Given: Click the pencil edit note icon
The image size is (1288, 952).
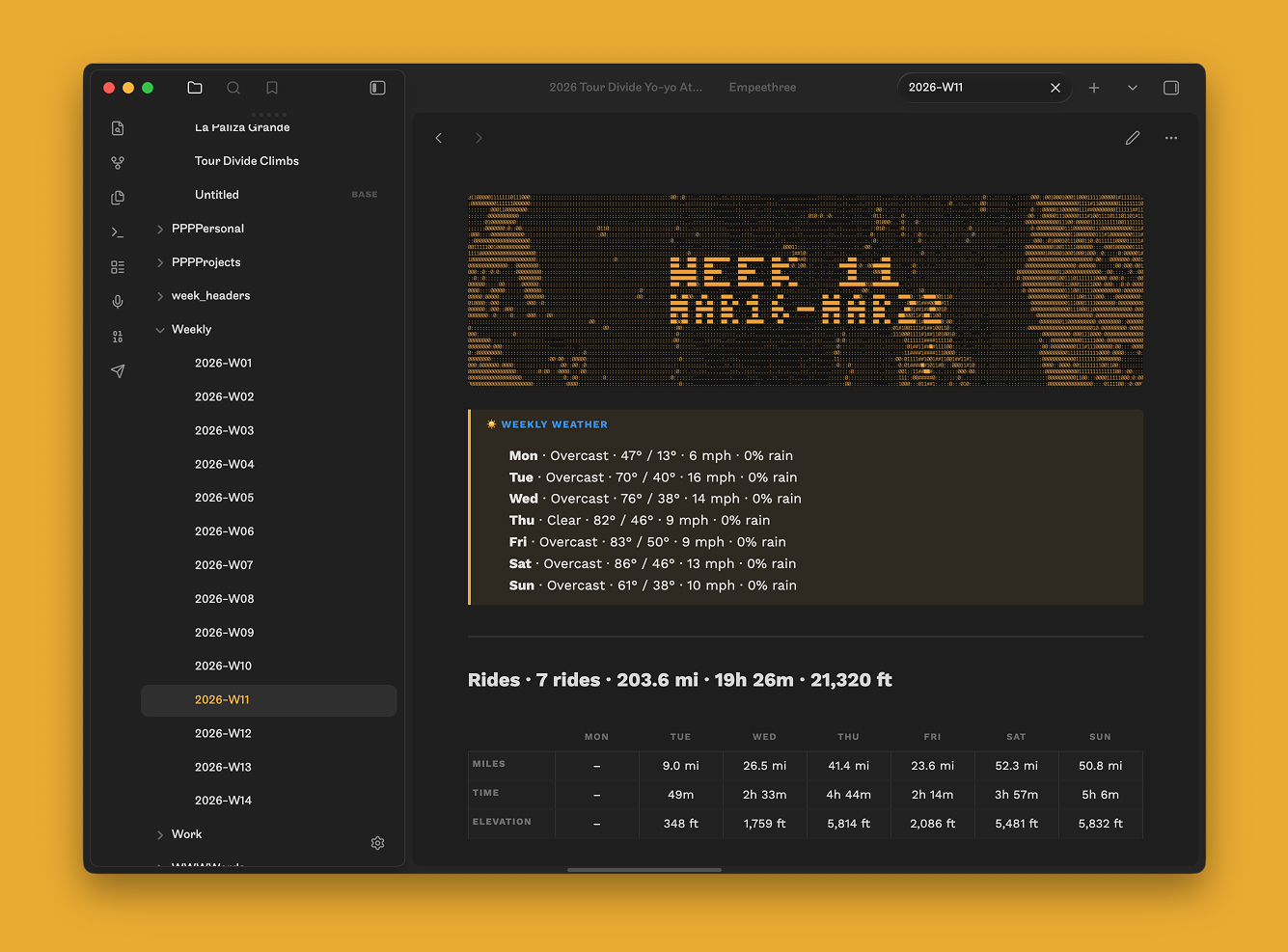Looking at the screenshot, I should click(1133, 138).
